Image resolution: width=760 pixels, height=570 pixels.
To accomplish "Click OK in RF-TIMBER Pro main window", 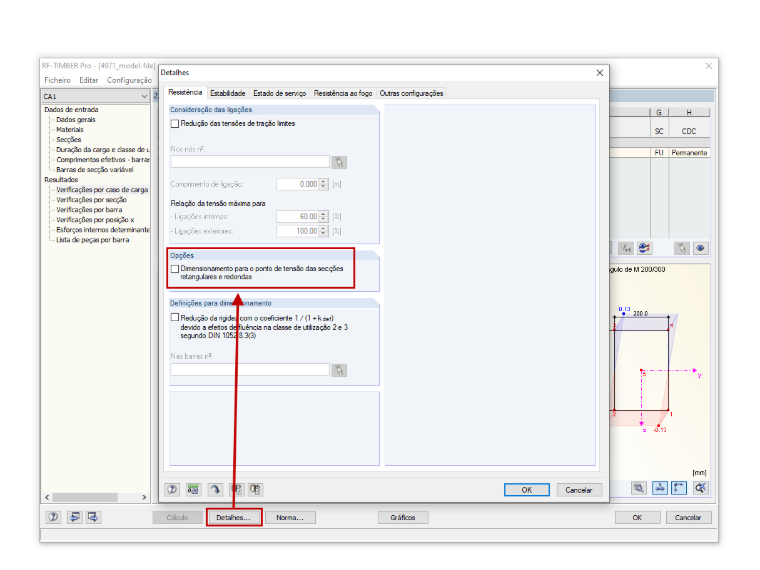I will coord(637,518).
